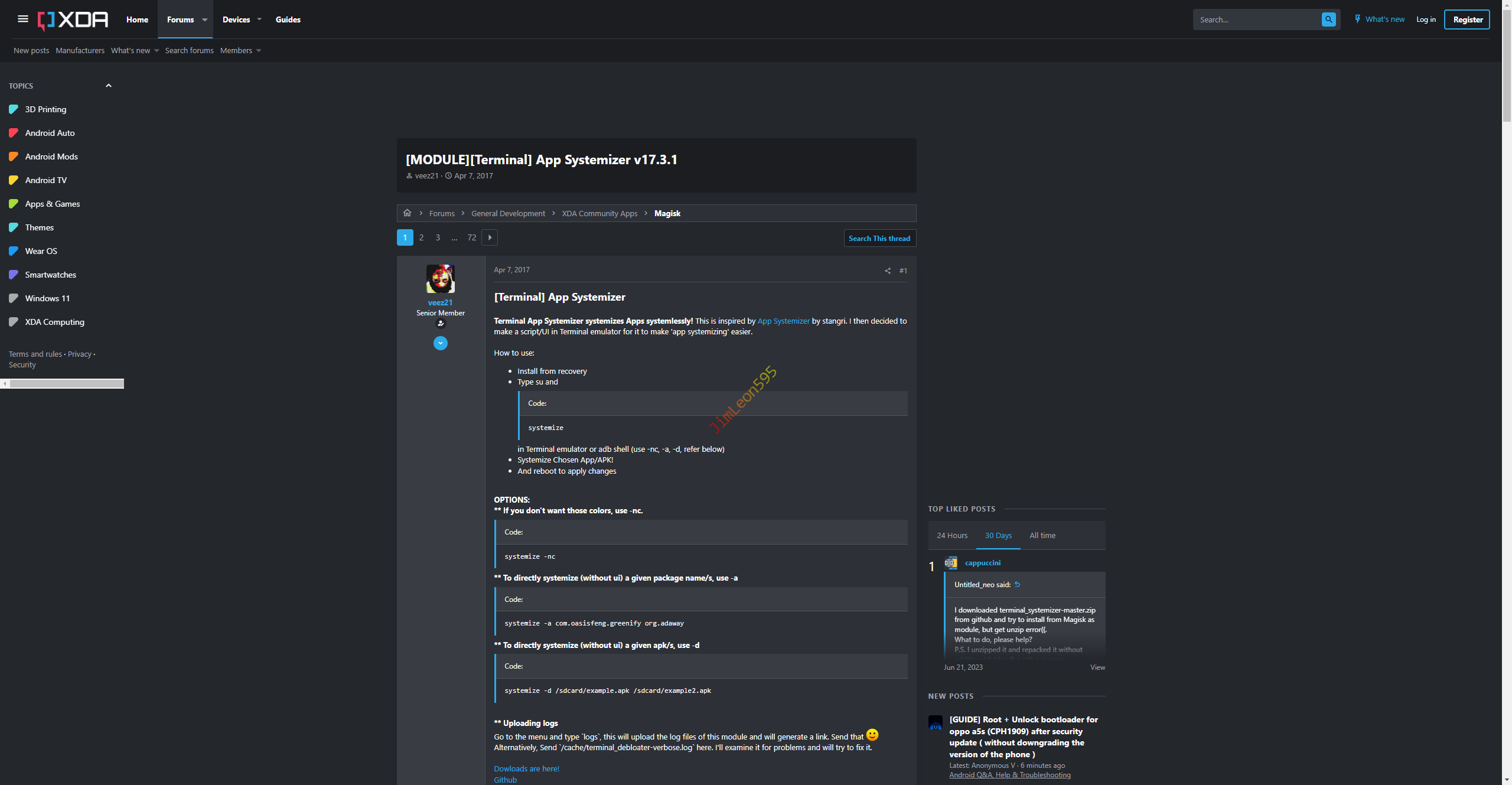Viewport: 1512px width, 785px height.
Task: Switch to the 24 Hours tab
Action: 952,535
